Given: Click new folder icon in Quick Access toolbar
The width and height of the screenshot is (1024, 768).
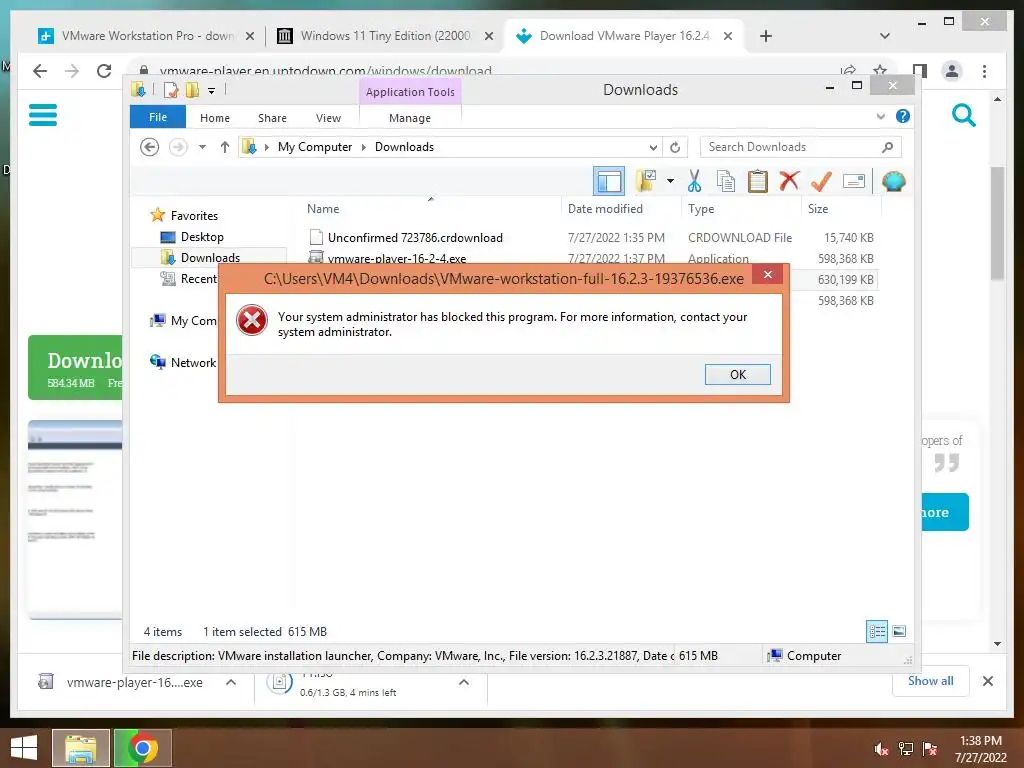Looking at the screenshot, I should [192, 90].
